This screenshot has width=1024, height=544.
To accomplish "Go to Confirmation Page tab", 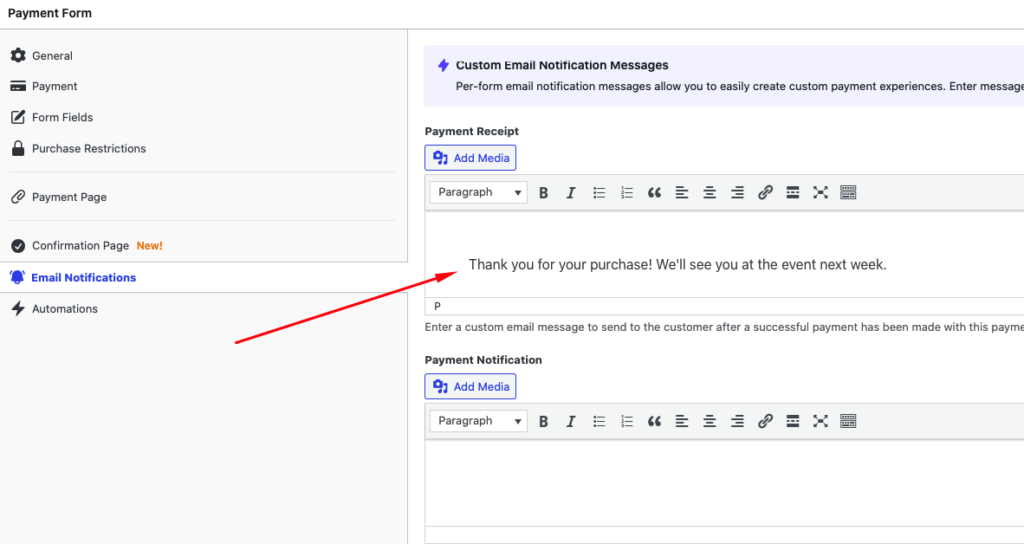I will [80, 245].
